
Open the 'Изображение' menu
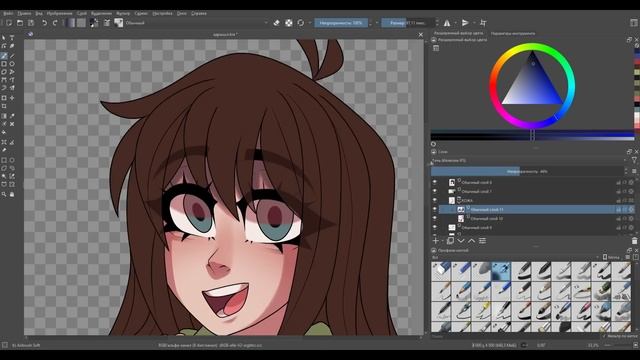[60, 13]
